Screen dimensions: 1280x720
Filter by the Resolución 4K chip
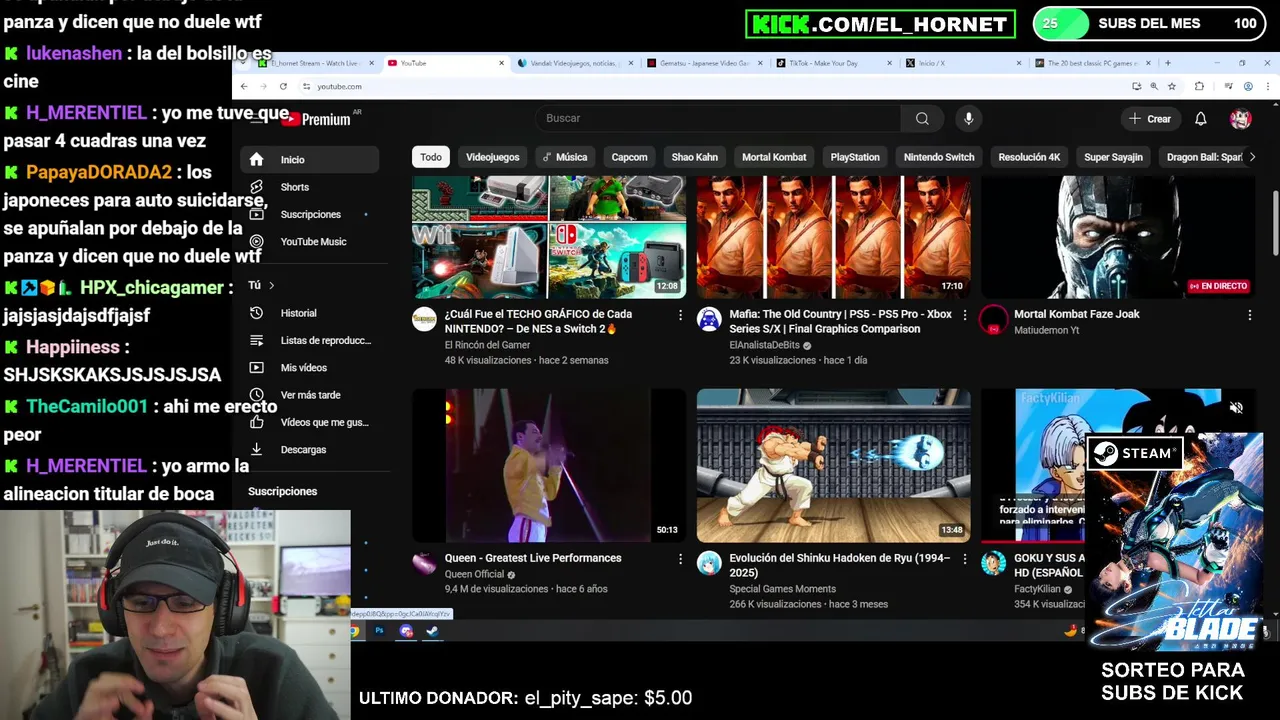click(1029, 157)
